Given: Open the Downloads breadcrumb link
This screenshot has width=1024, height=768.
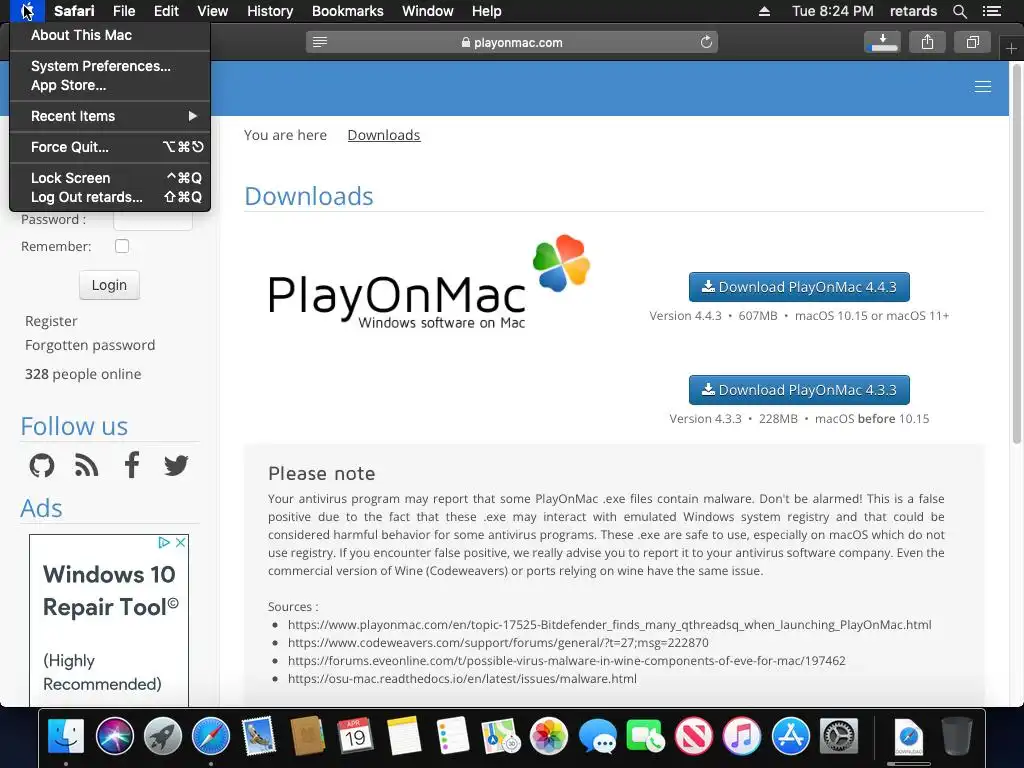Looking at the screenshot, I should (x=384, y=135).
